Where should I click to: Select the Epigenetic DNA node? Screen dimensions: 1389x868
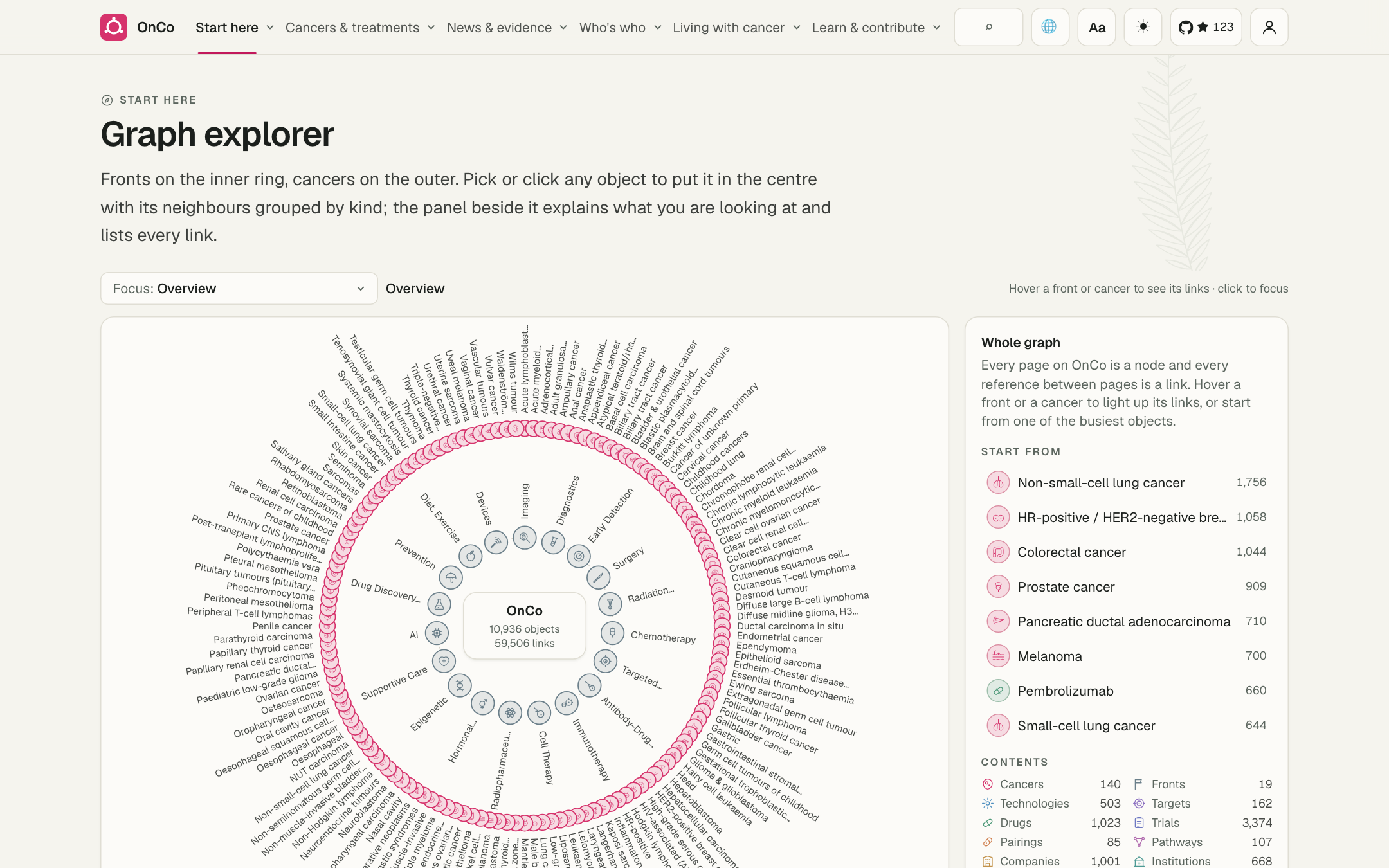click(x=460, y=685)
